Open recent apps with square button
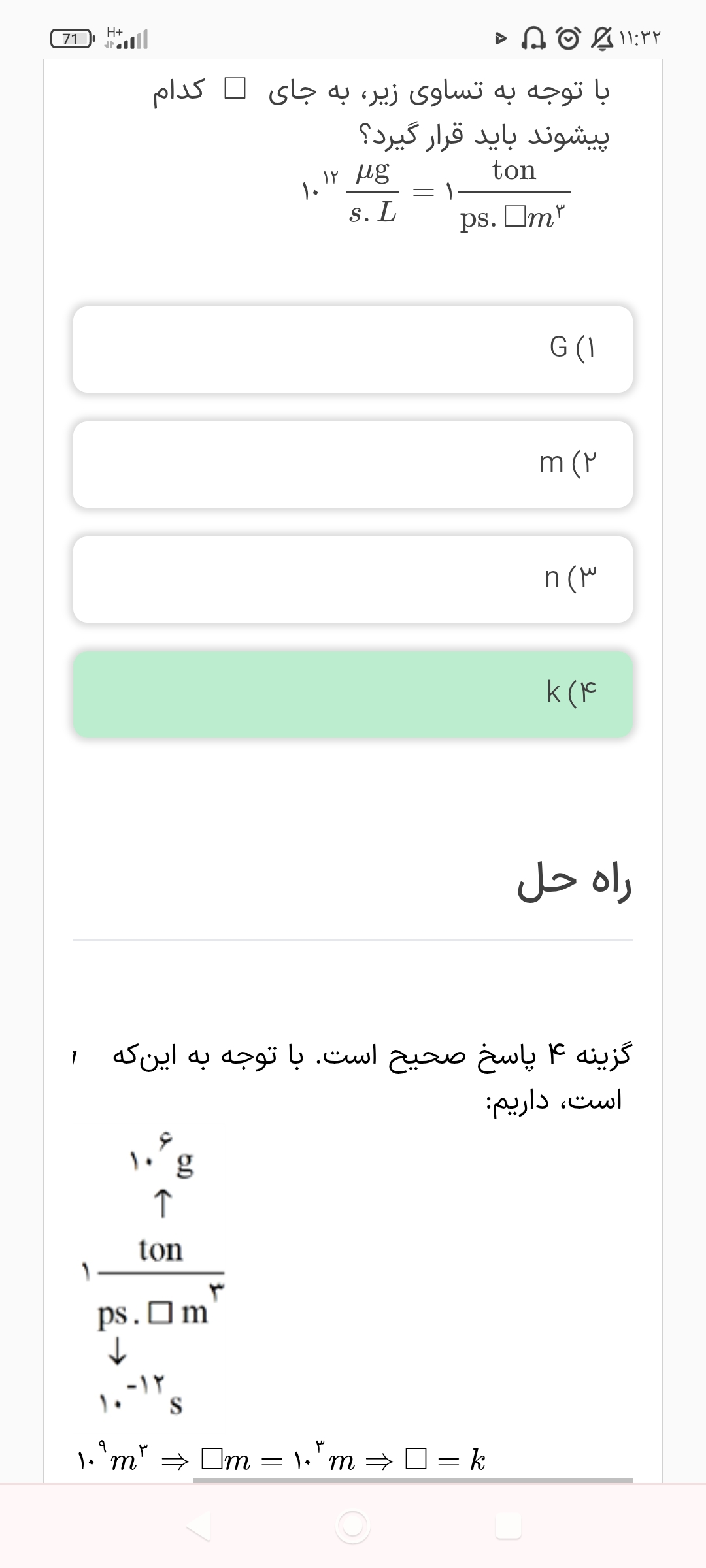Image resolution: width=706 pixels, height=1568 pixels. coord(508,1527)
